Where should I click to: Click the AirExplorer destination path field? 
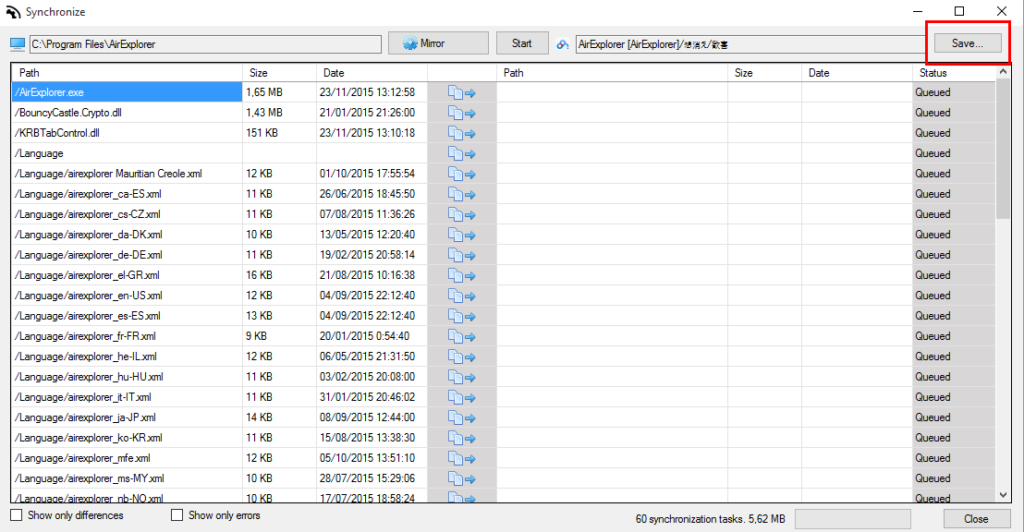750,44
